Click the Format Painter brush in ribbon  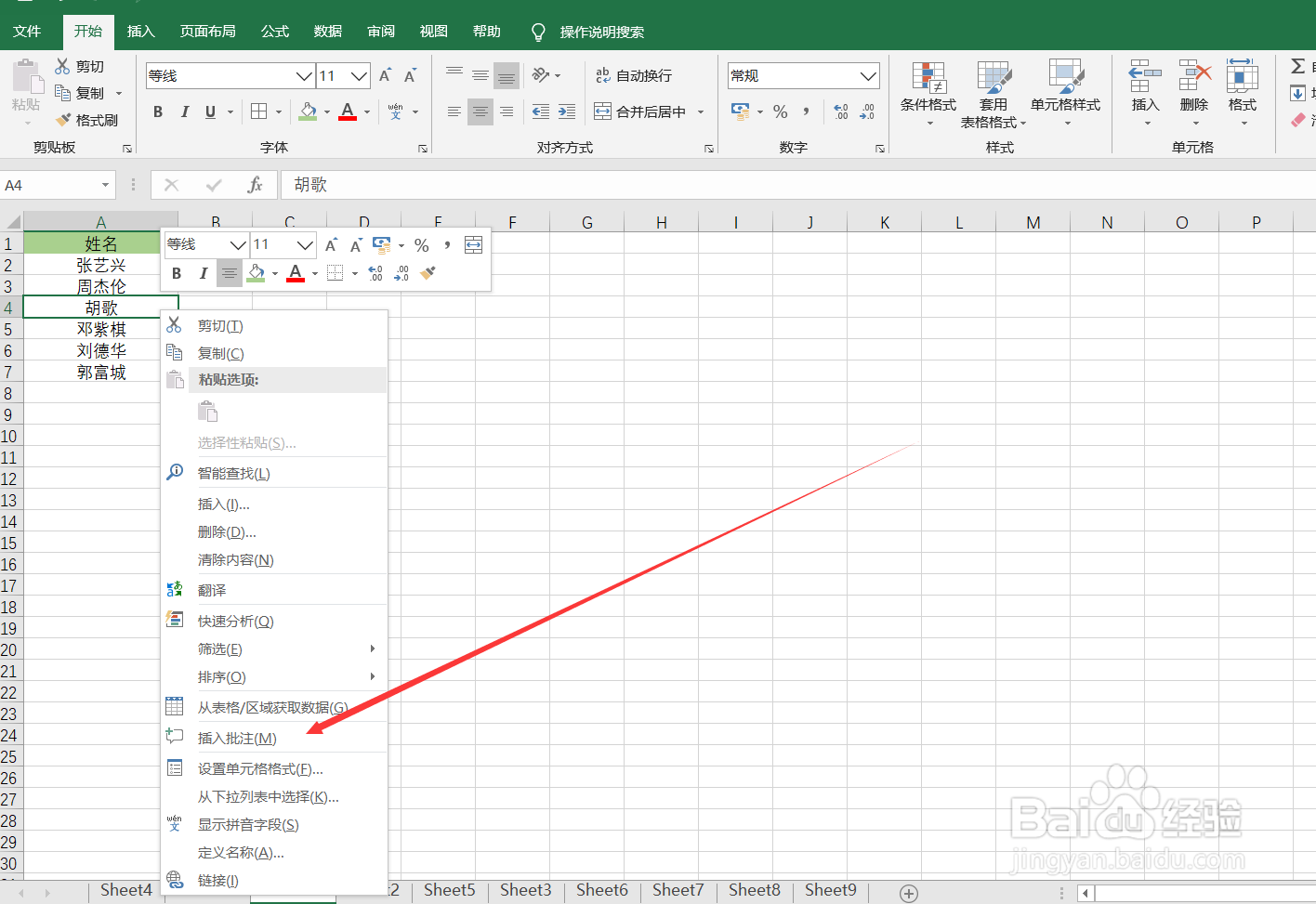(87, 120)
